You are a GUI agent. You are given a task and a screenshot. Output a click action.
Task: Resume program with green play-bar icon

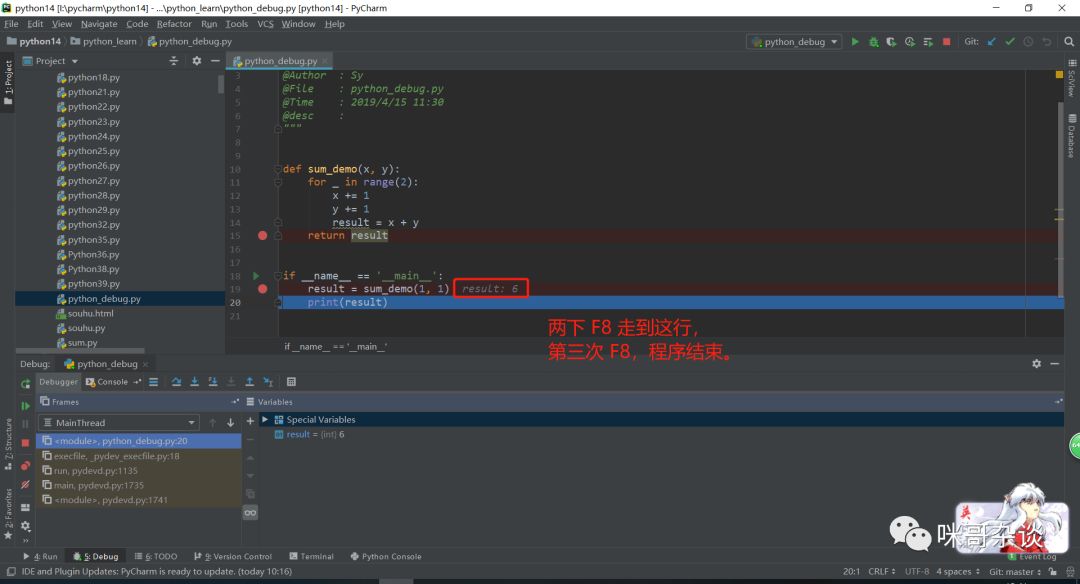pos(25,406)
